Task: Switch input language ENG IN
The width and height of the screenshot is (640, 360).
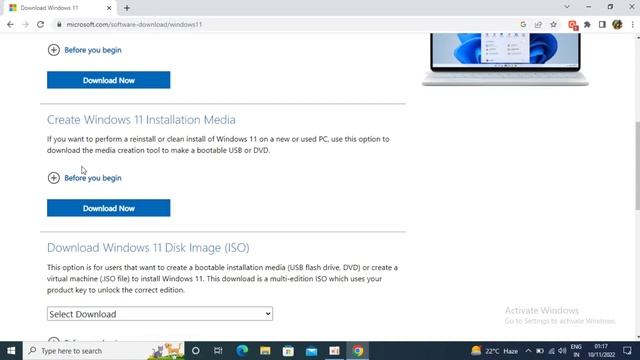Action: pyautogui.click(x=576, y=351)
